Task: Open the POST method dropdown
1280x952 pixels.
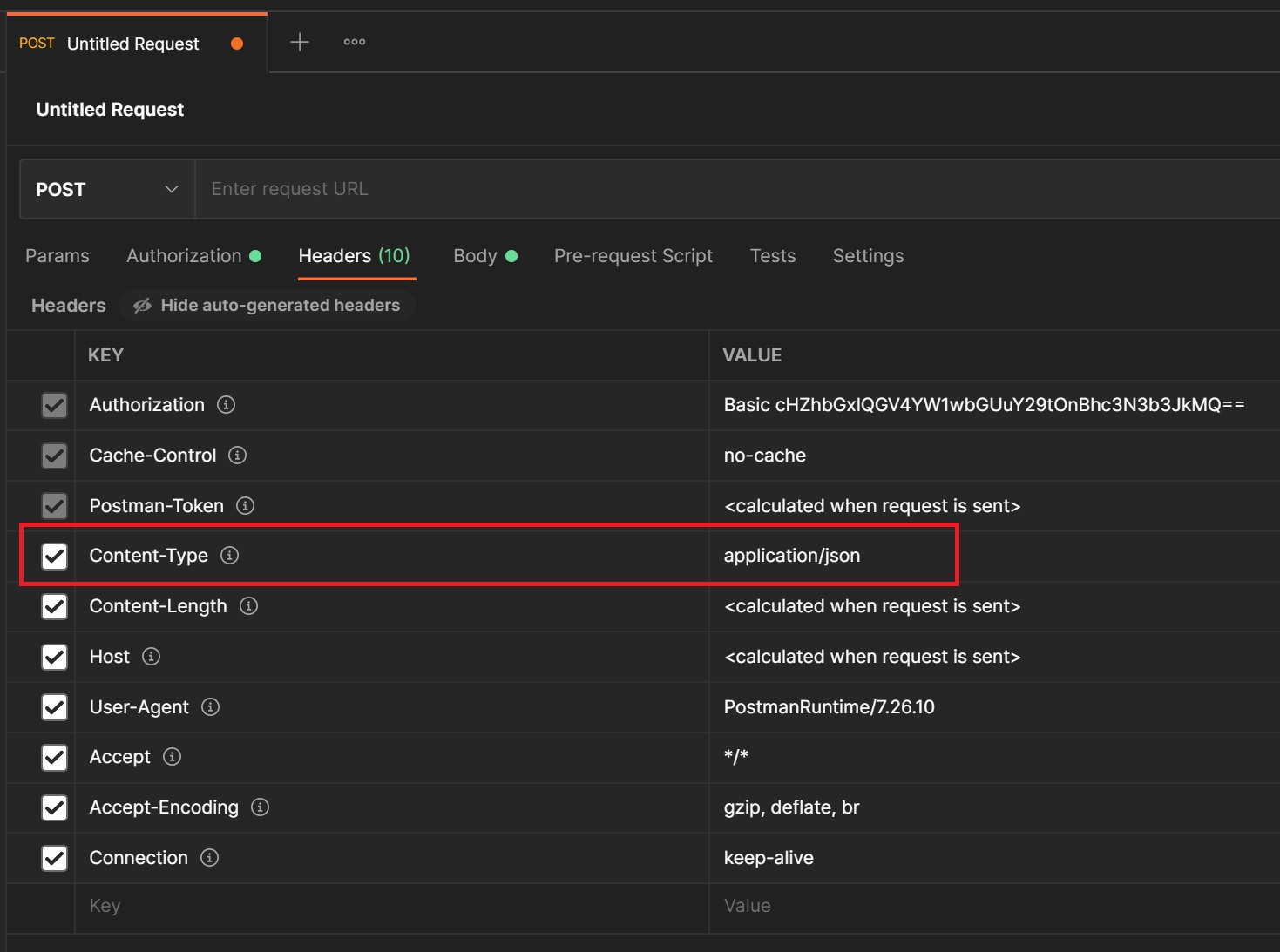Action: point(107,189)
